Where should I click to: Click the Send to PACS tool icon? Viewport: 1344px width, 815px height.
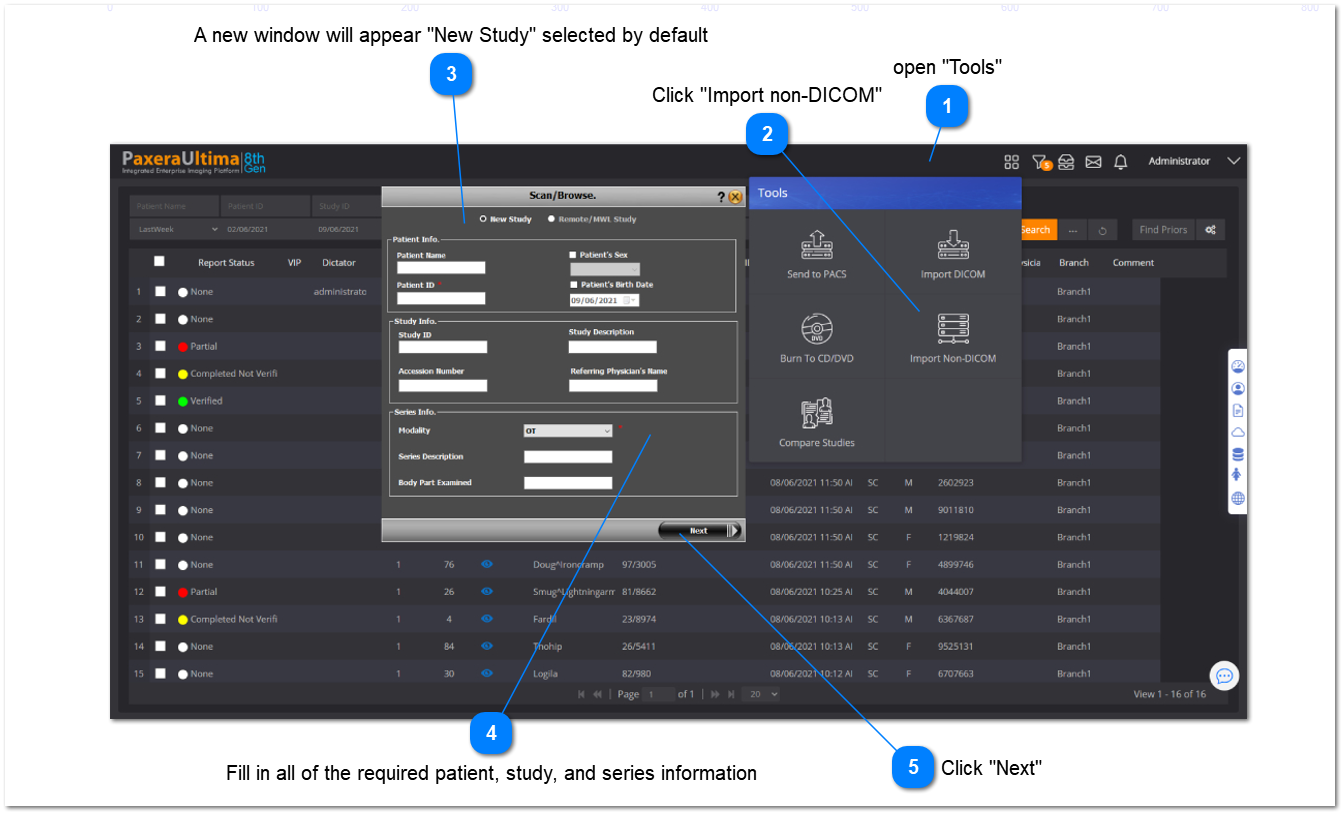tap(816, 245)
